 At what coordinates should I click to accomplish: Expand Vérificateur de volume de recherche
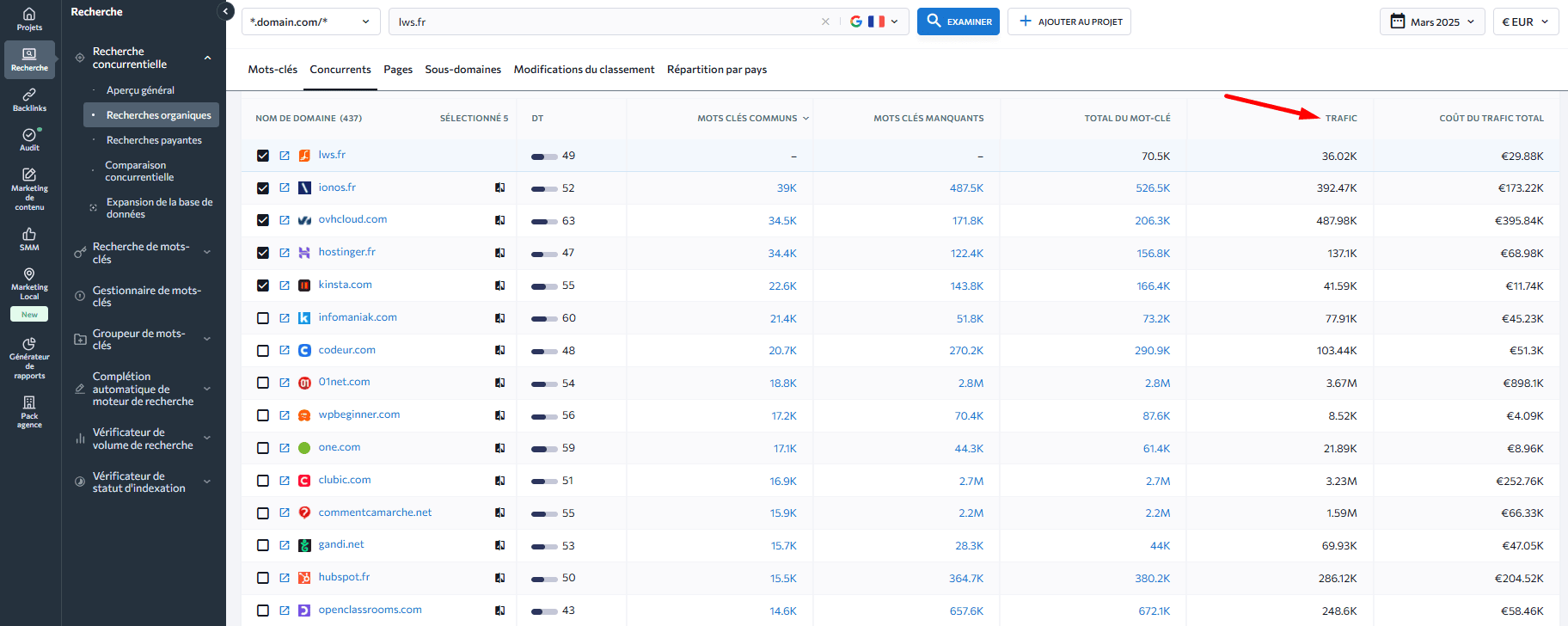pos(207,438)
